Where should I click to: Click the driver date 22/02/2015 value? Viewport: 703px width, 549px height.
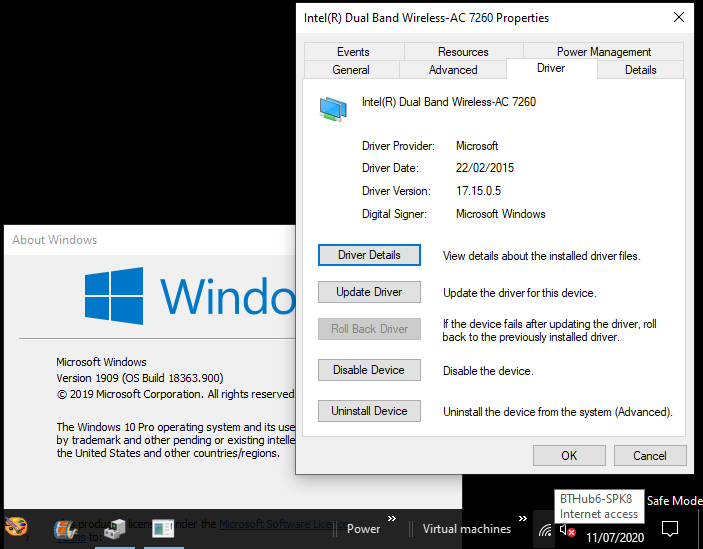click(x=485, y=168)
